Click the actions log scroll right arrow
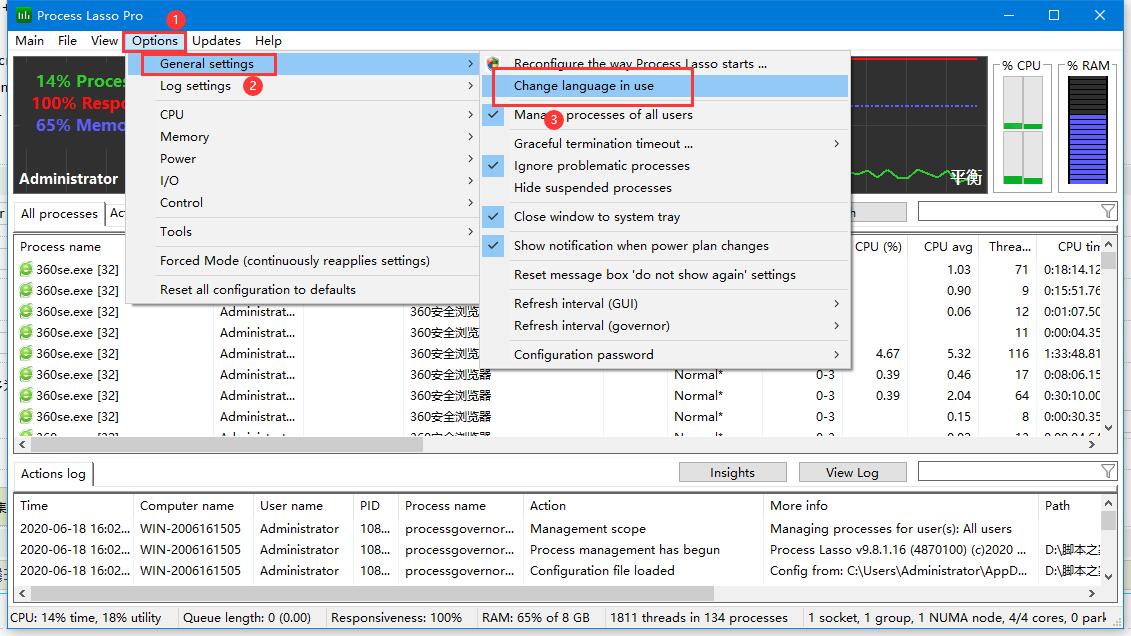This screenshot has height=636, width=1131. 1091,593
